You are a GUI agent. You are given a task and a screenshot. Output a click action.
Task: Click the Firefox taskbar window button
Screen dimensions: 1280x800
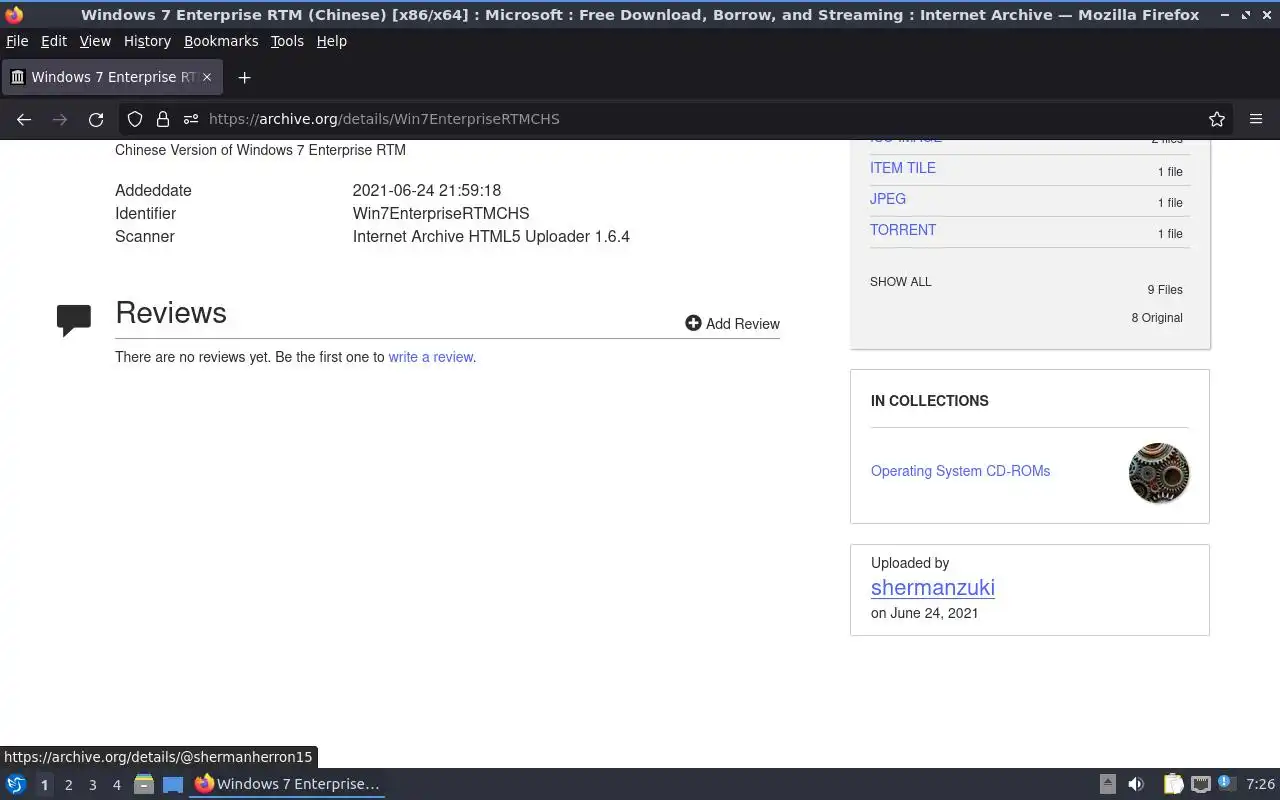click(288, 784)
